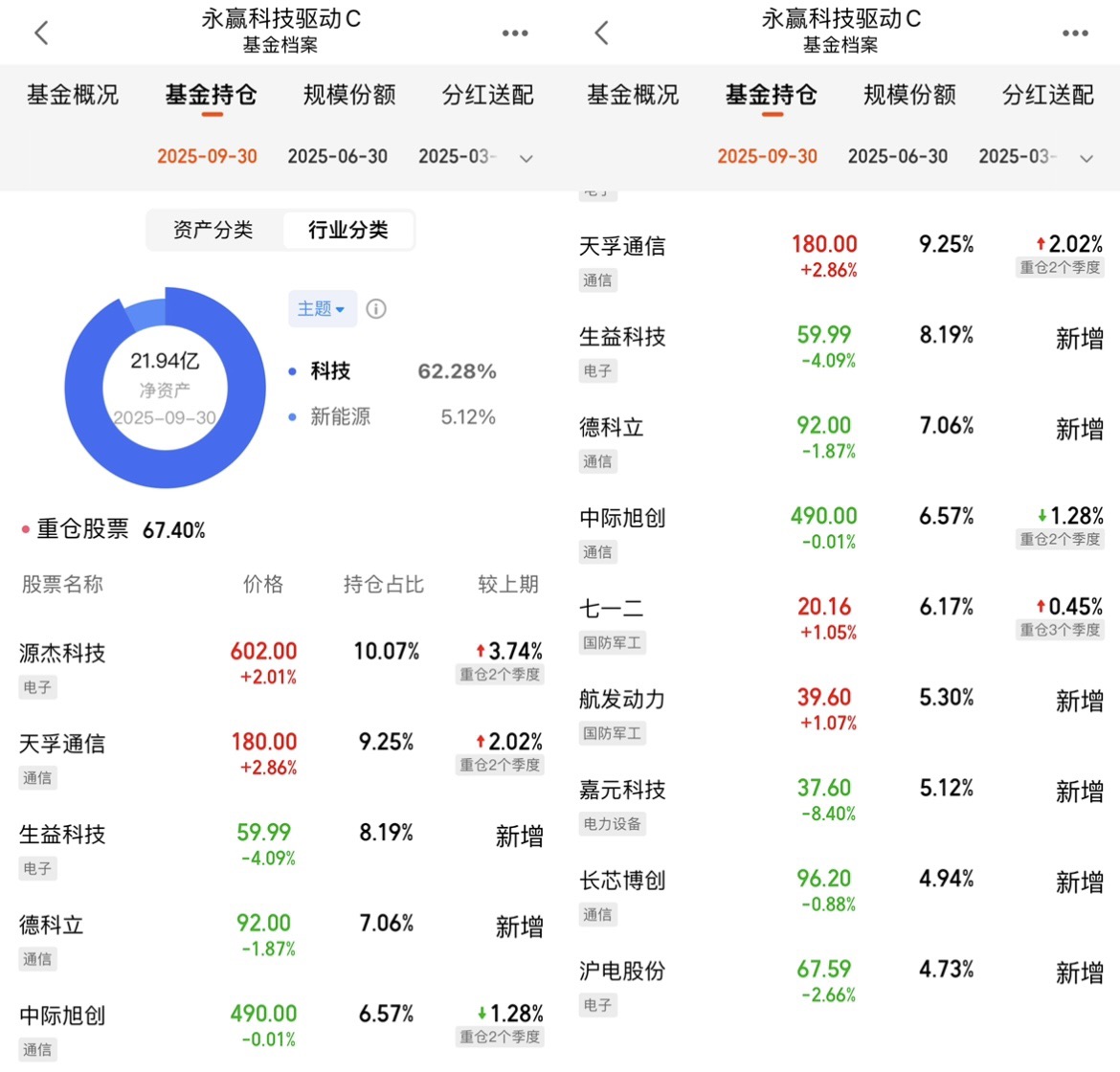Click the 10.07% holding ratio value
The height and width of the screenshot is (1072, 1120).
[387, 652]
